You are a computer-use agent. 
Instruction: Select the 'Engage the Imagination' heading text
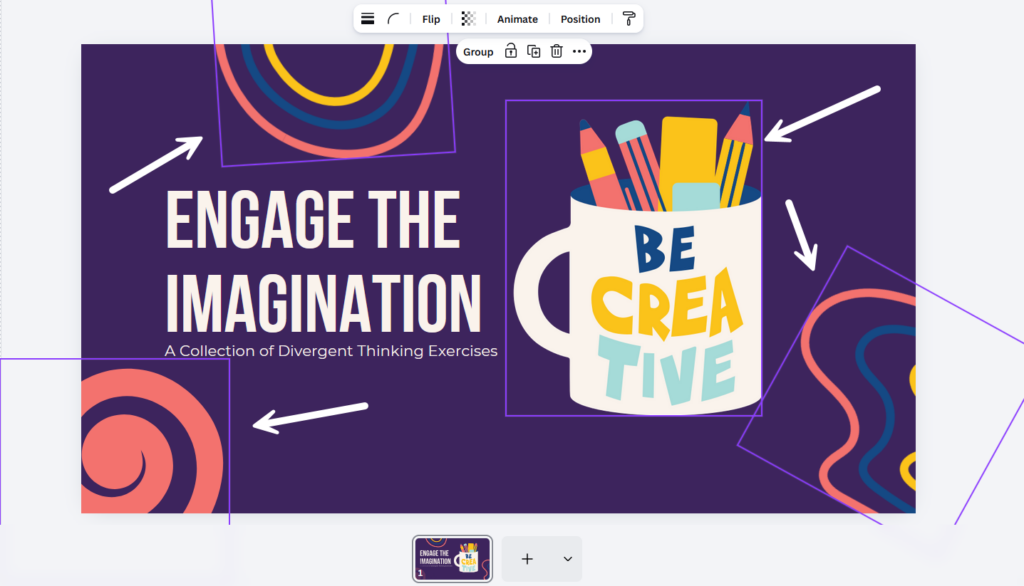click(x=320, y=262)
